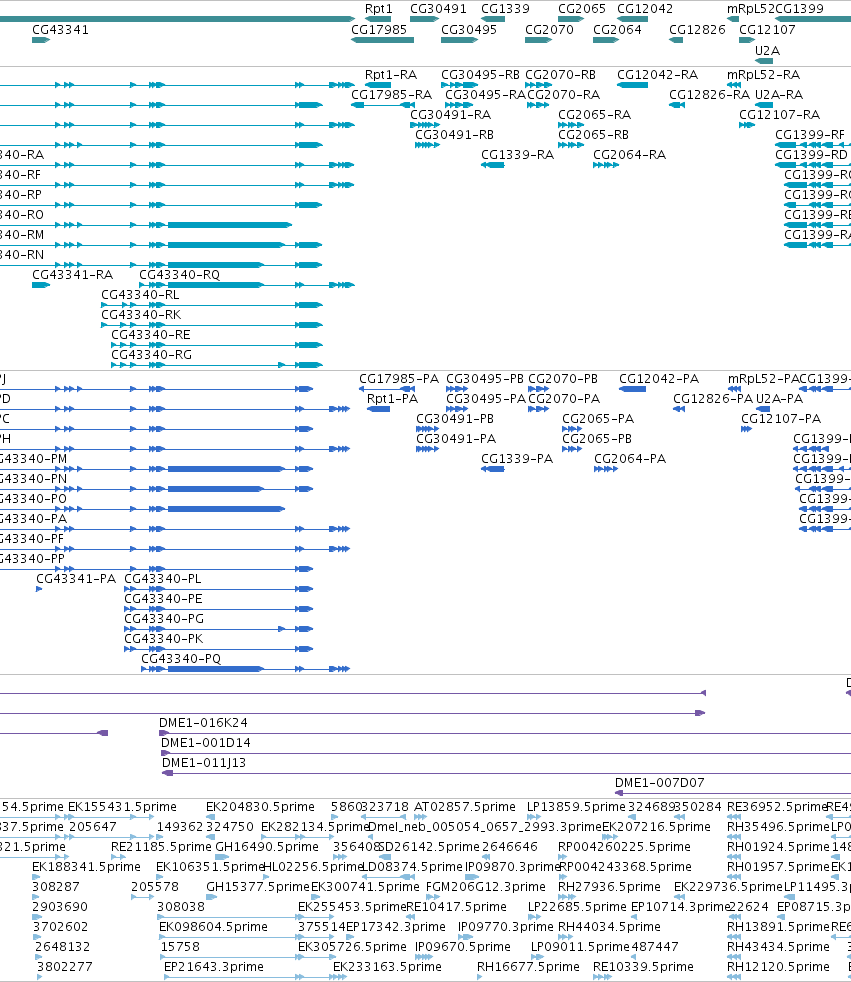The image size is (851, 982).
Task: Open BAC clone DME1-011J13
Action: click(x=204, y=763)
